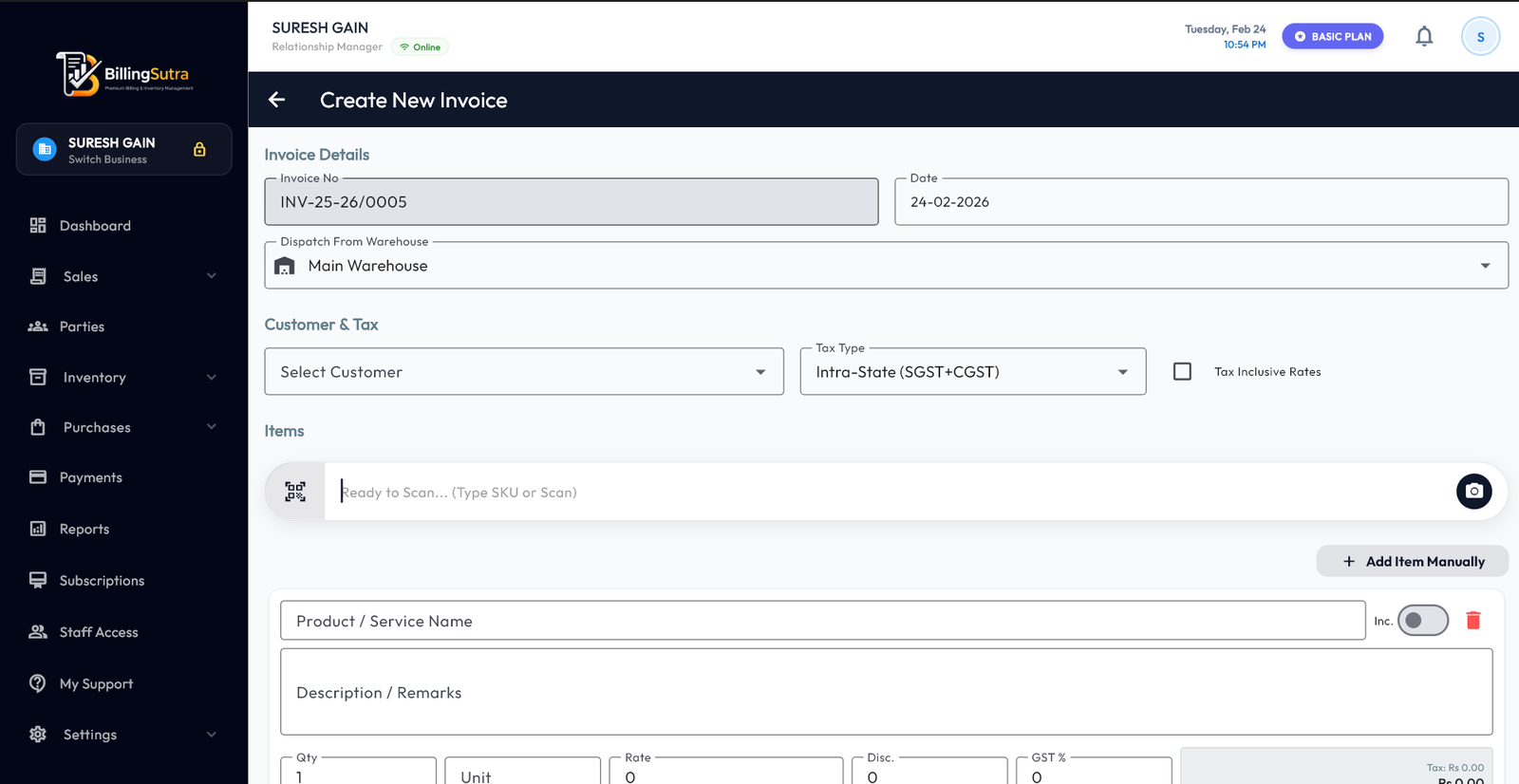The width and height of the screenshot is (1519, 784).
Task: Click the lock icon beside Switch Business
Action: (199, 149)
